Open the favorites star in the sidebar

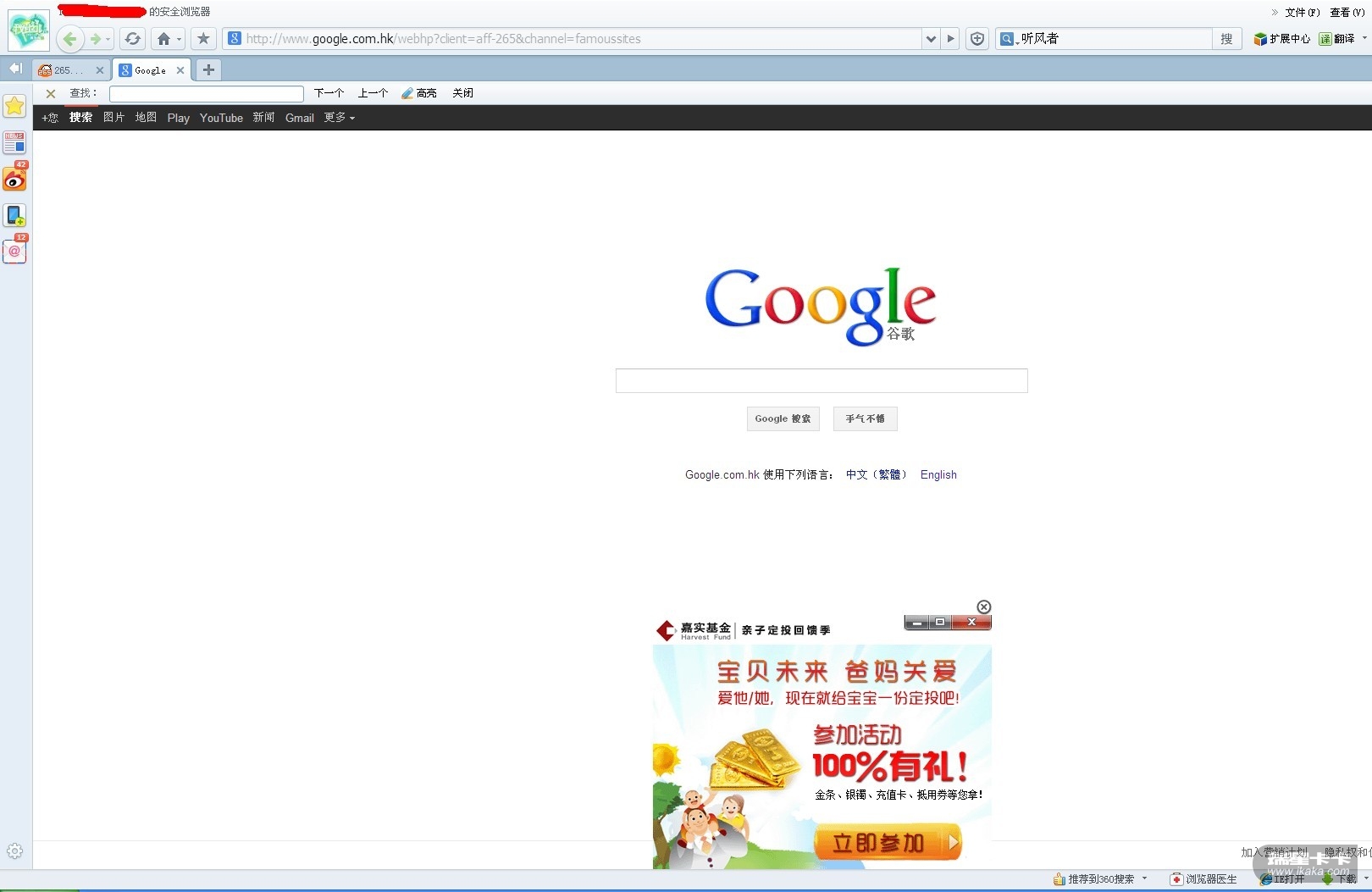pos(14,106)
